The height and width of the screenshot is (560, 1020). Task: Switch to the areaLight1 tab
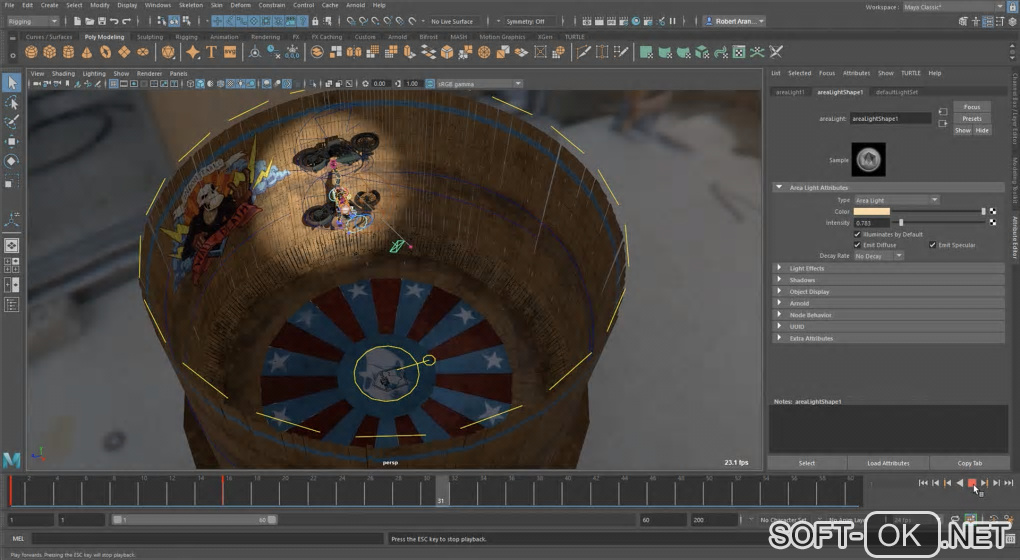click(x=790, y=92)
